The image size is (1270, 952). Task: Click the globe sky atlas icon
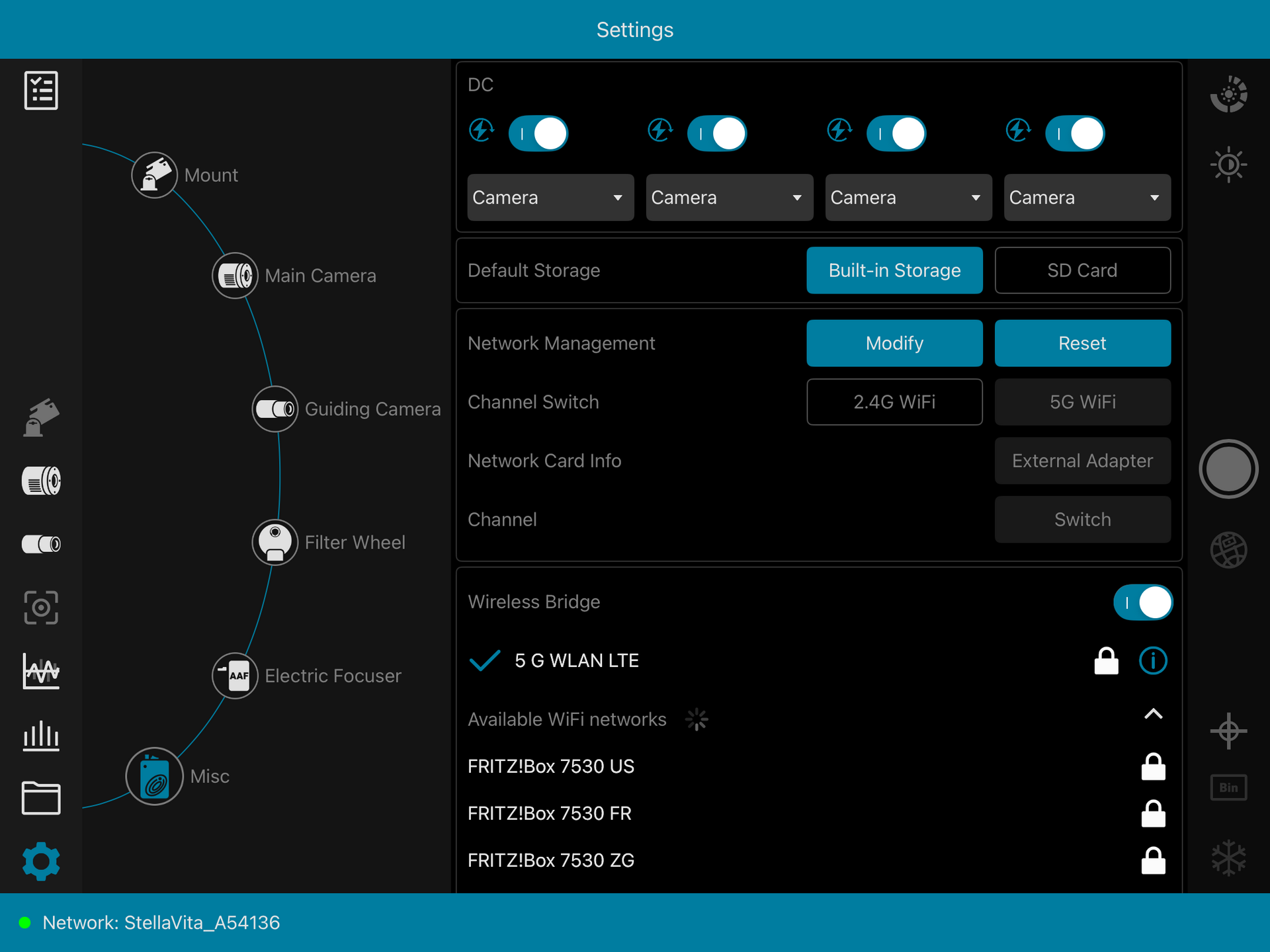[x=1228, y=550]
